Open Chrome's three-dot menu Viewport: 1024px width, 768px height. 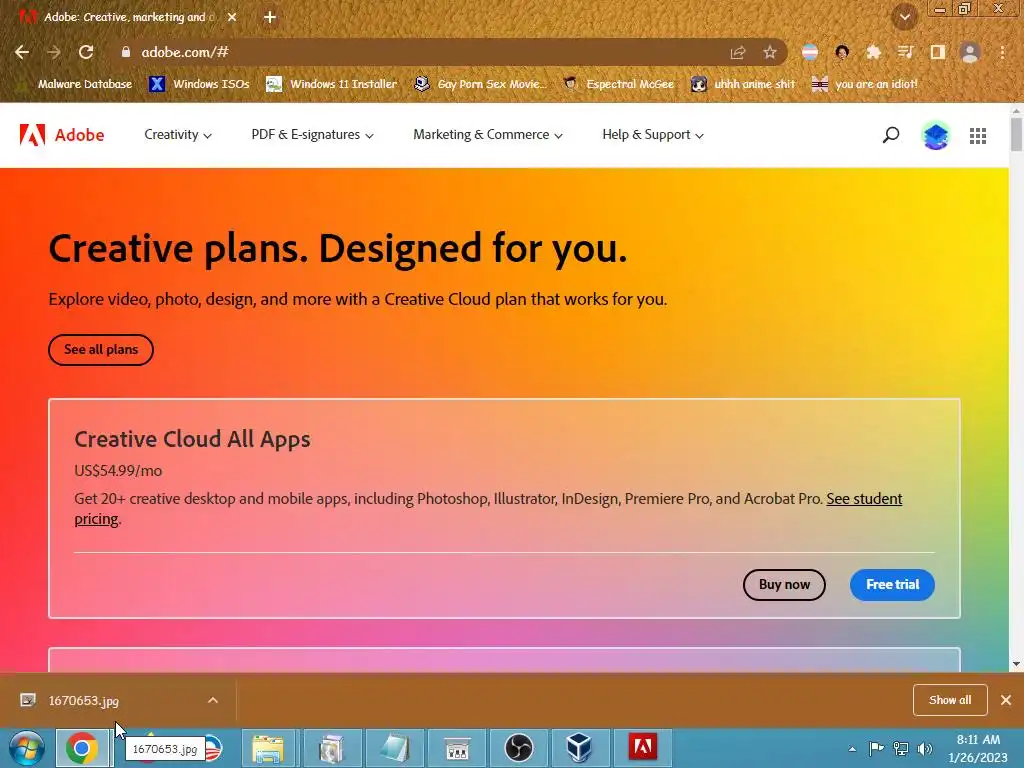coord(1002,52)
